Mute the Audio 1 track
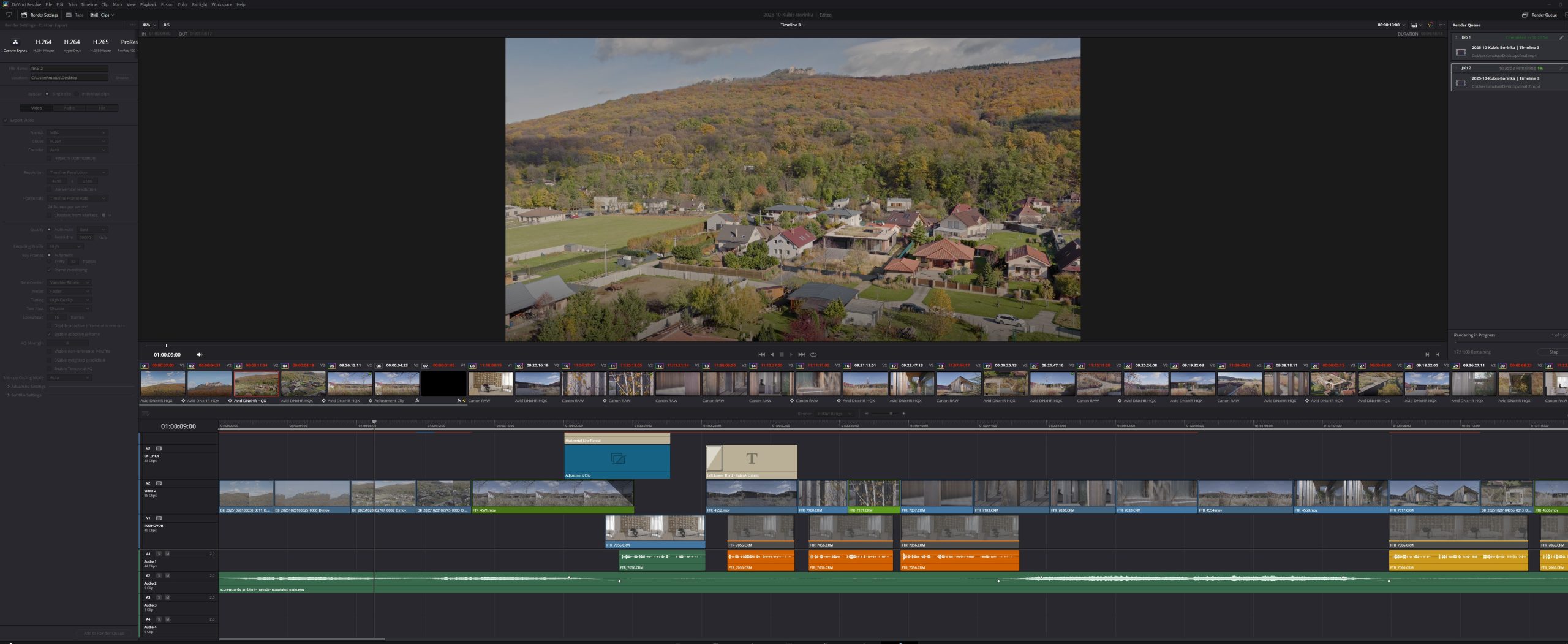Screen dimensions: 1568x644 click(x=167, y=554)
